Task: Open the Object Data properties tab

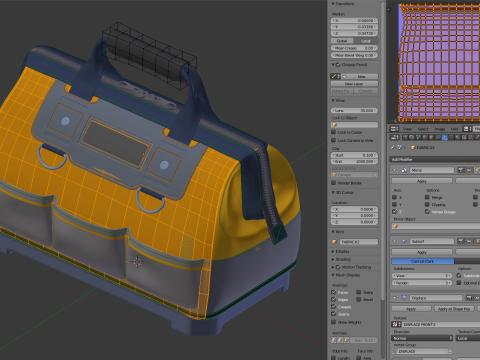Action: point(451,137)
